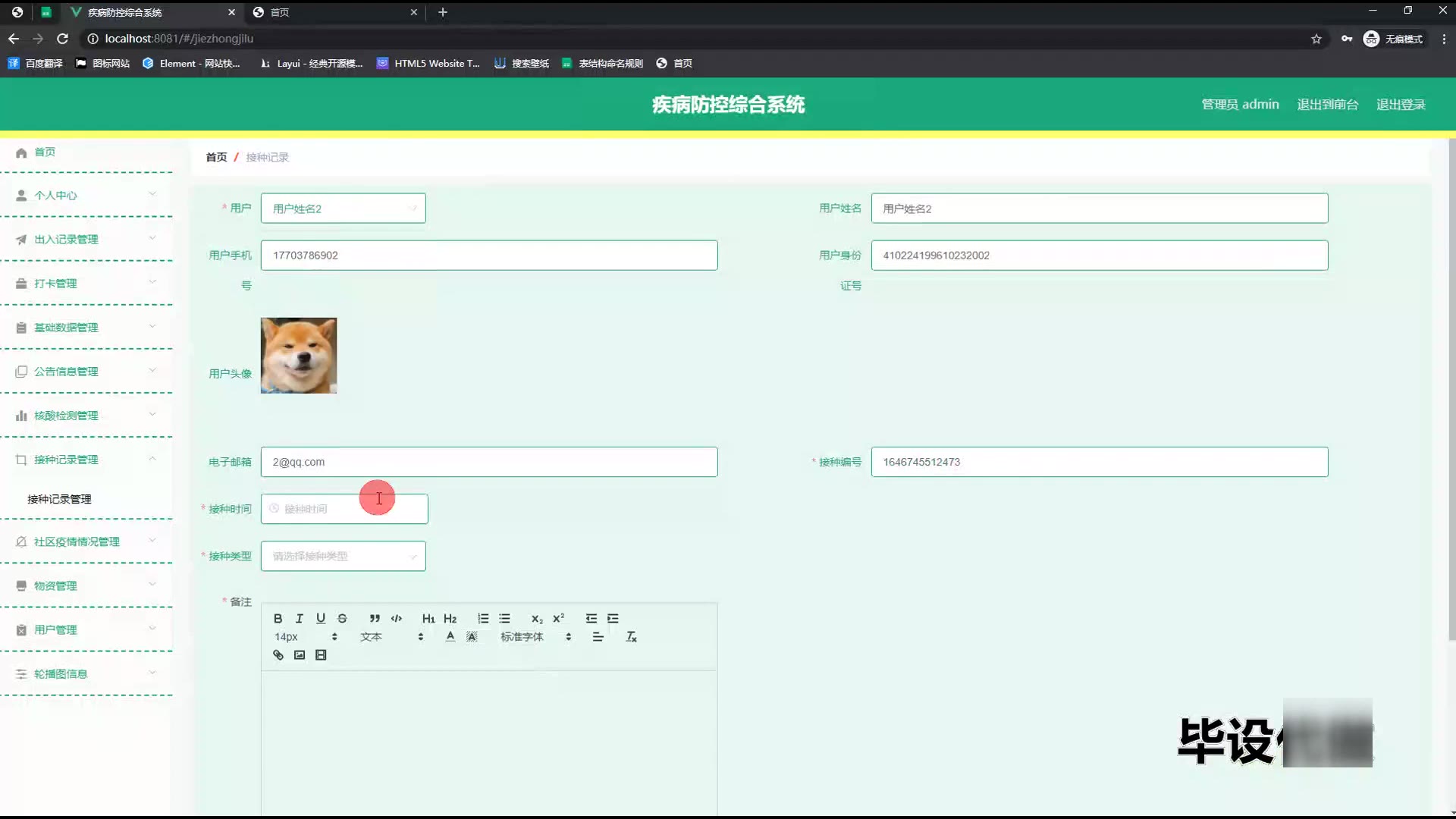Click the code block icon
The width and height of the screenshot is (1456, 819).
click(396, 619)
